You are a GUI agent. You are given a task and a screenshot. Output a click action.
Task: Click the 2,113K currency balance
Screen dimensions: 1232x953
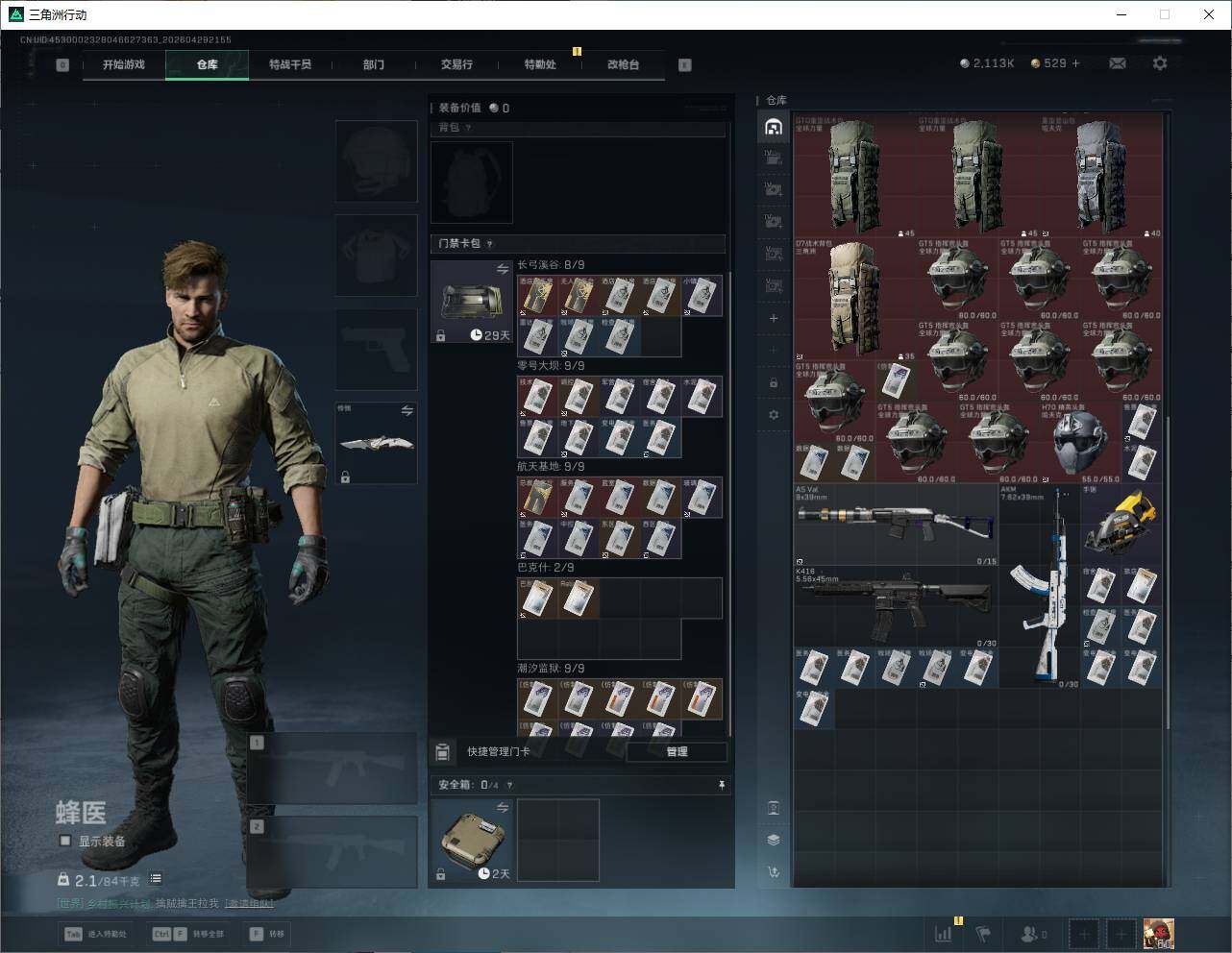(x=987, y=63)
